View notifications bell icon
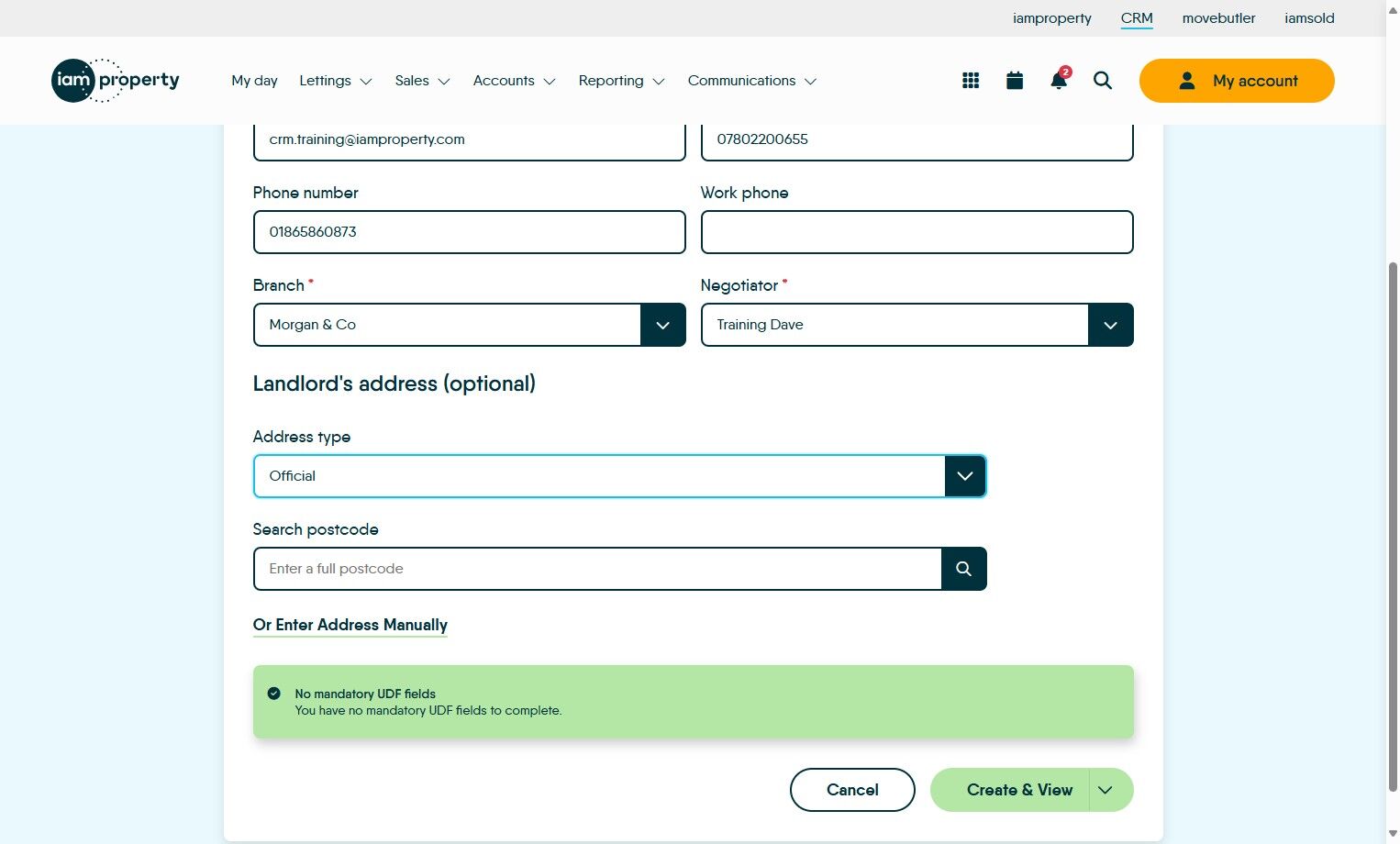Screen dimensions: 1400x844 pos(1059,80)
